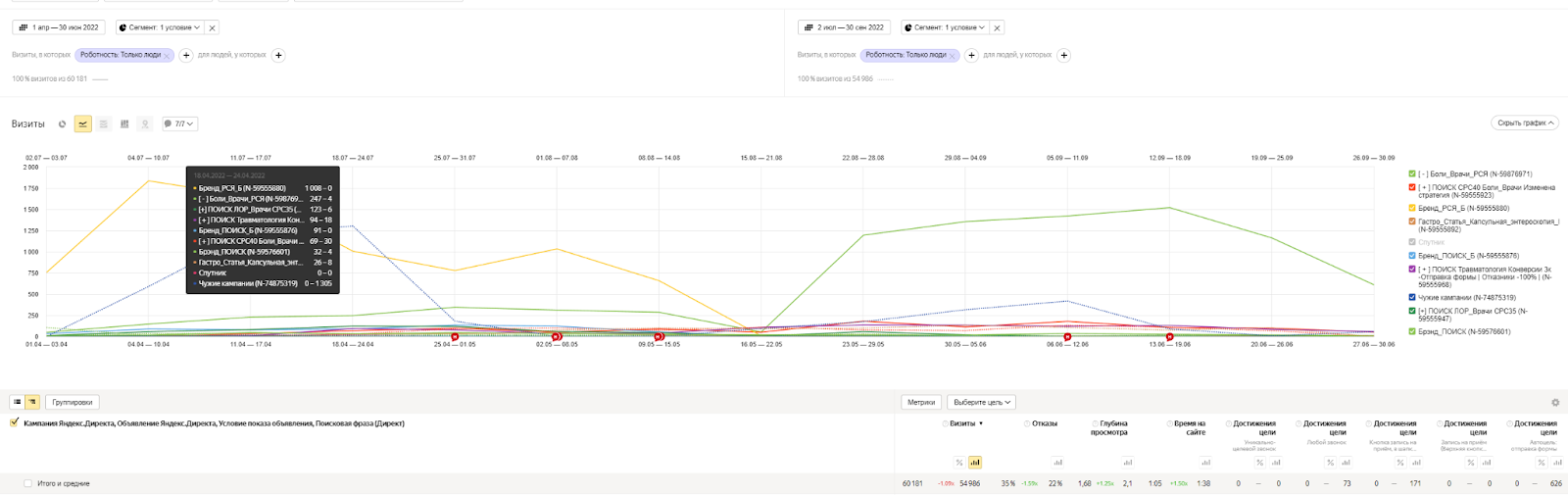The width and height of the screenshot is (1568, 495).
Task: Switch to the line chart view
Action: [x=82, y=124]
